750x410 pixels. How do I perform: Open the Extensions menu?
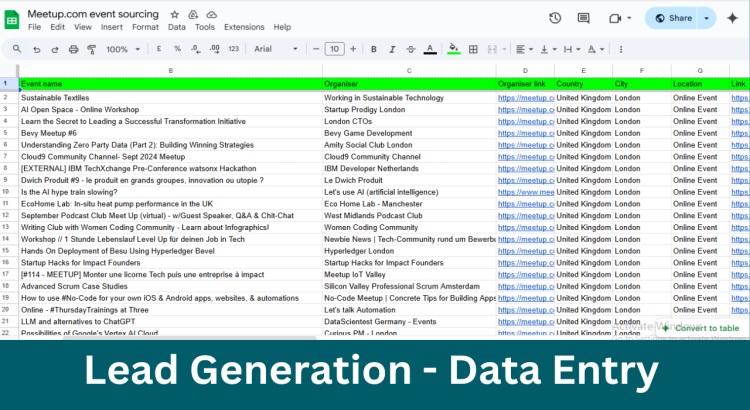click(244, 27)
